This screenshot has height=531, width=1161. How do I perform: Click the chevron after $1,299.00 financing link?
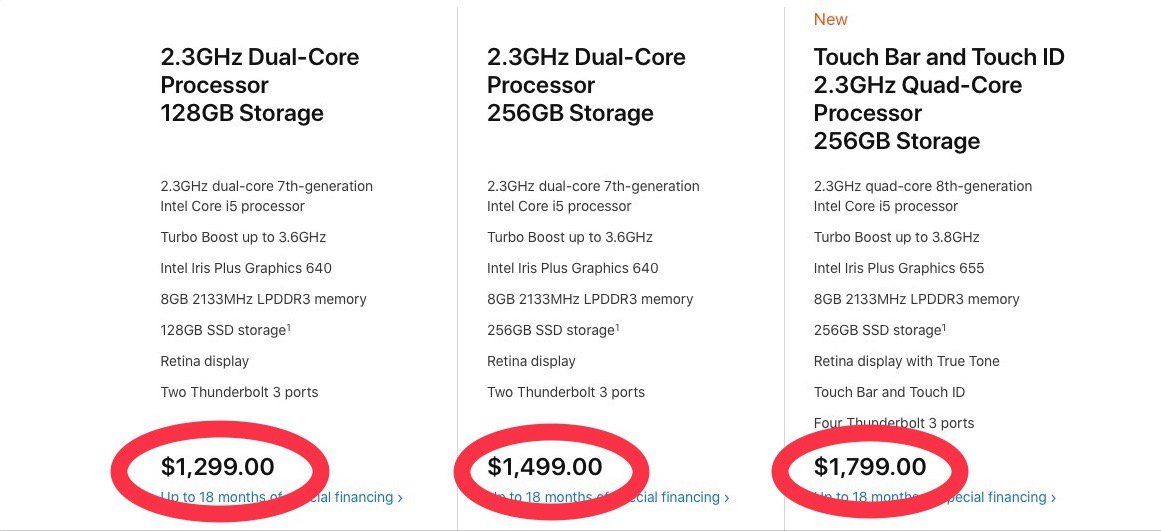tap(400, 498)
